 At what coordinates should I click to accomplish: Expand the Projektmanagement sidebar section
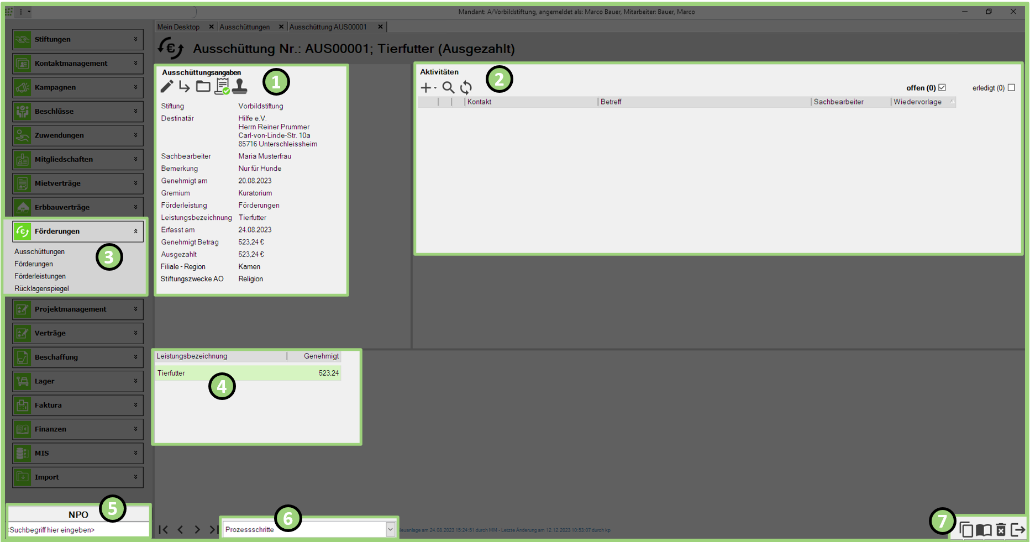[x=79, y=309]
